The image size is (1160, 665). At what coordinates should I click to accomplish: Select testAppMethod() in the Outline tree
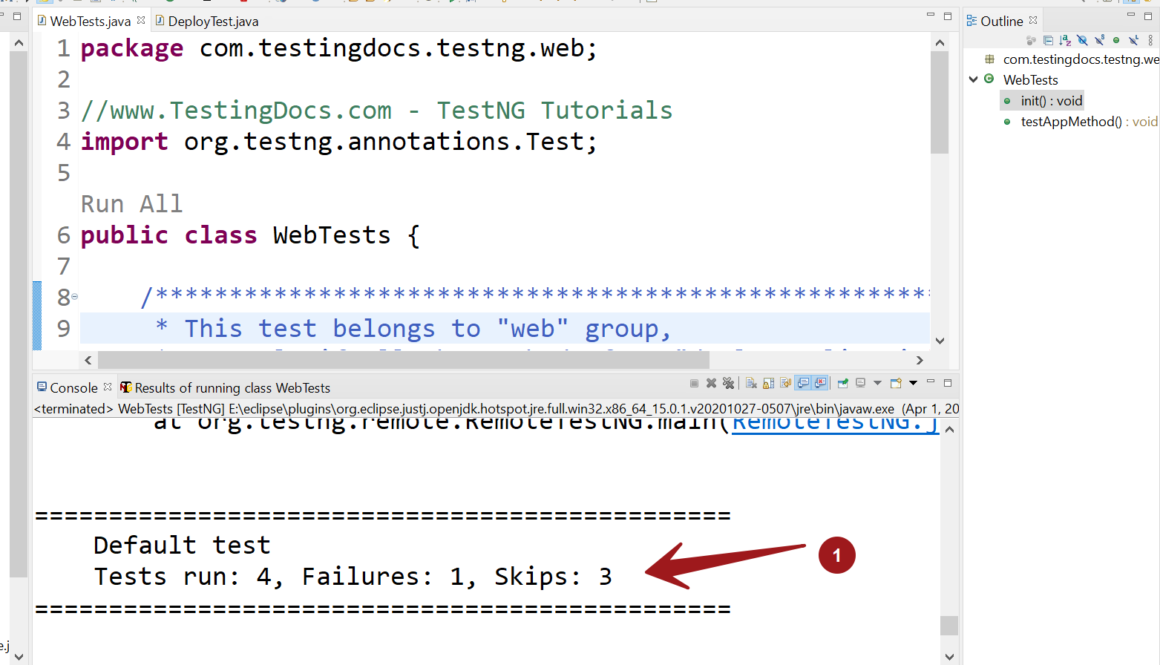pos(1070,122)
